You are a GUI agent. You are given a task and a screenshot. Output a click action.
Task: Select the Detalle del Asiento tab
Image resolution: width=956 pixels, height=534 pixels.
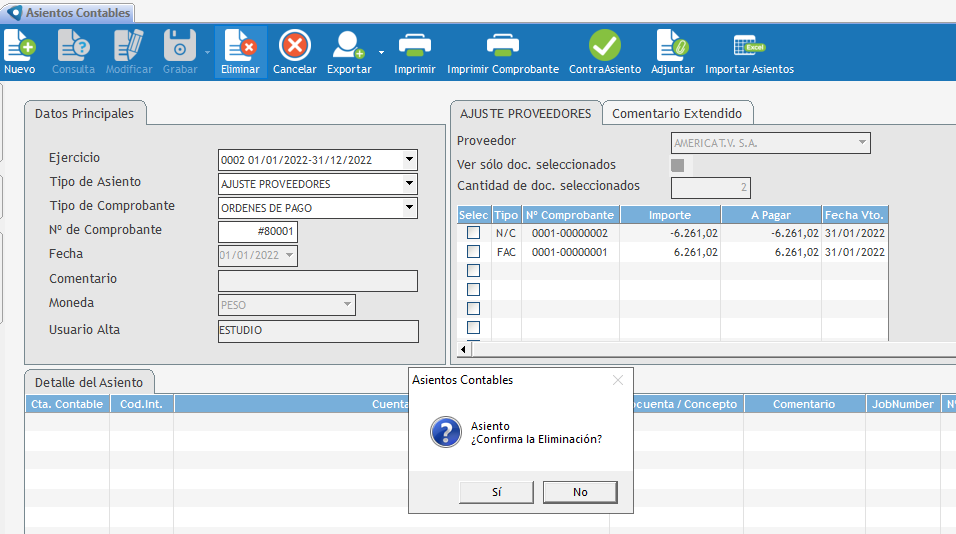coord(88,383)
